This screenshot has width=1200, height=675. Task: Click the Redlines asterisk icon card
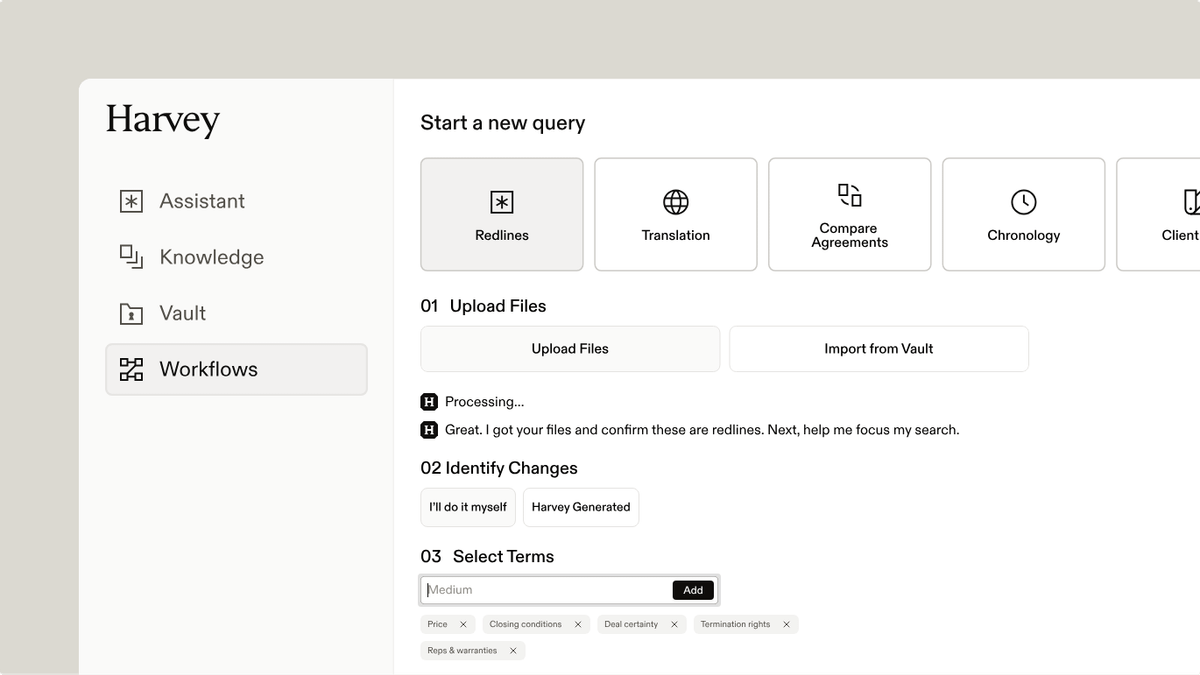click(502, 214)
